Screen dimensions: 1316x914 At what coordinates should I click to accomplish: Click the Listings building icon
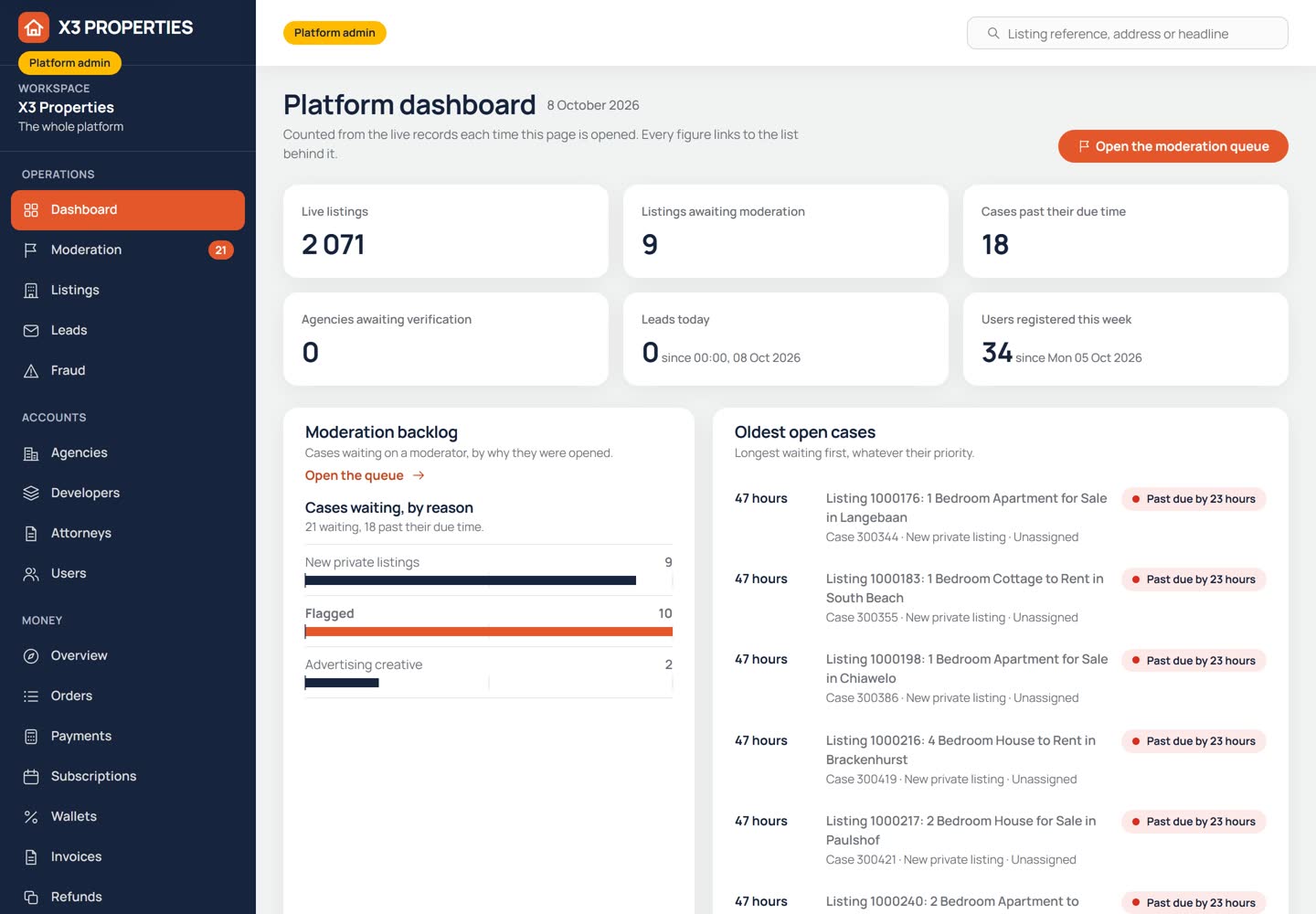31,291
